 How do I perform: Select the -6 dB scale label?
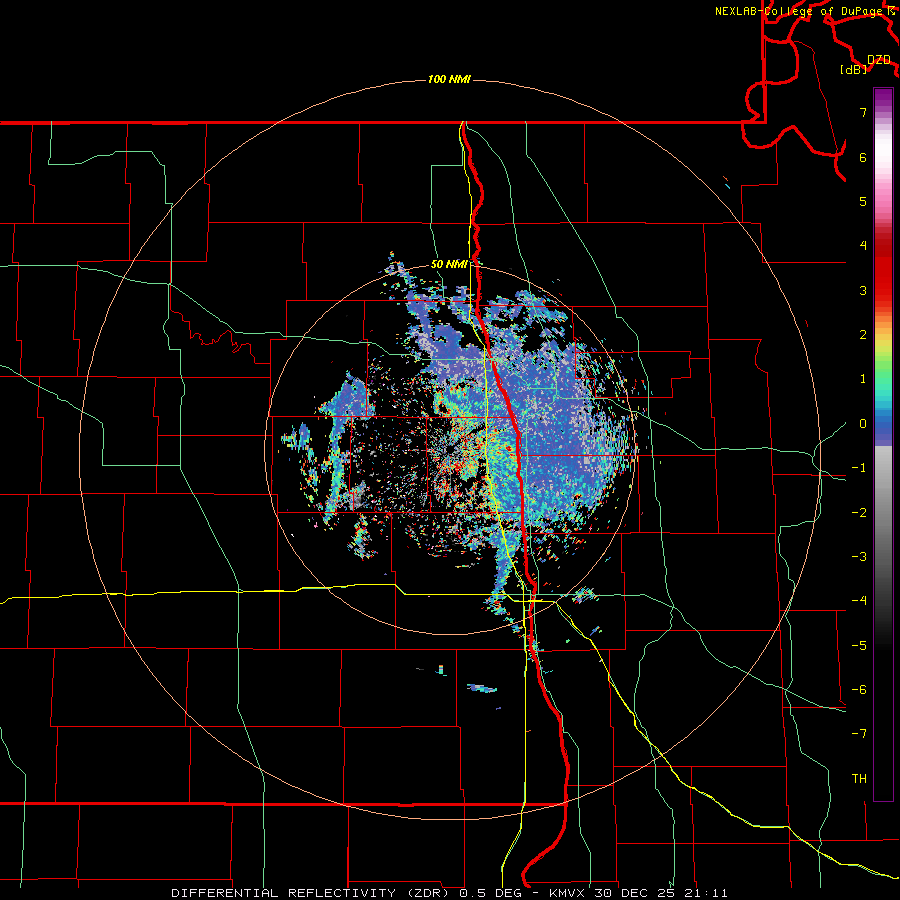[859, 690]
